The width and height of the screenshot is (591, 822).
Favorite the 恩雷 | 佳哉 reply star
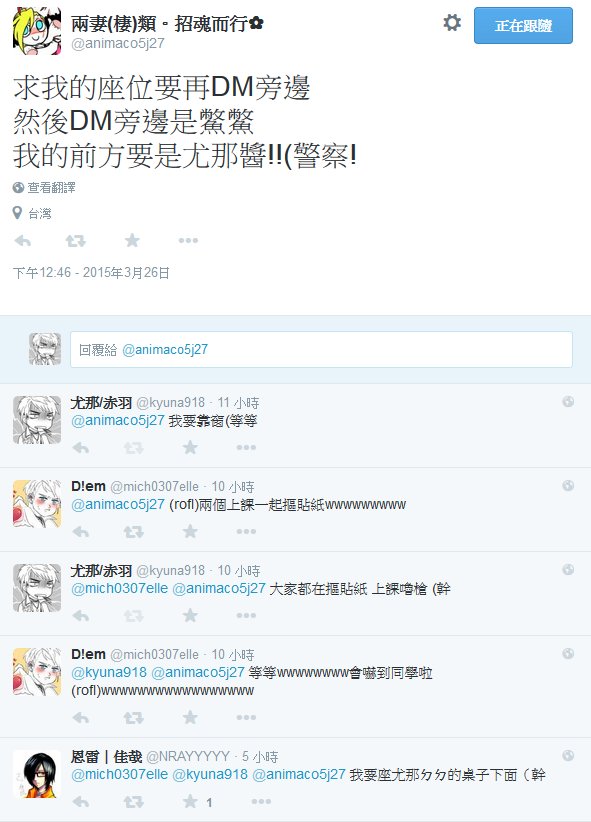point(190,801)
